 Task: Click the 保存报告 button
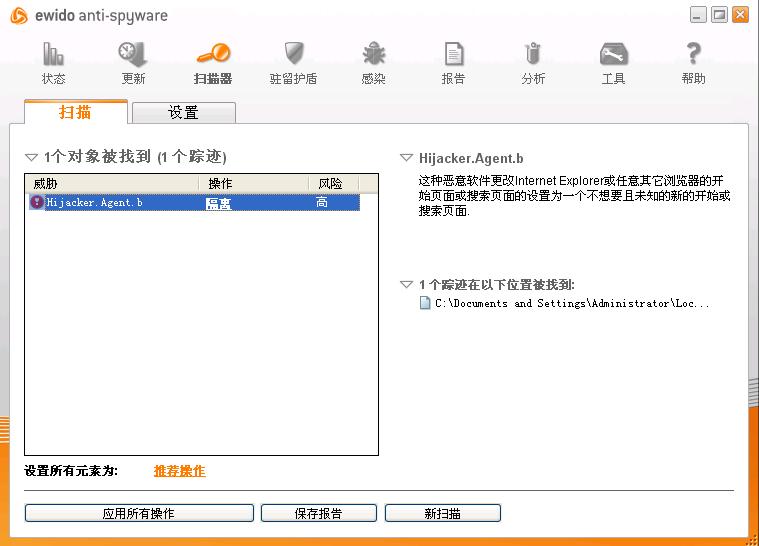[319, 513]
